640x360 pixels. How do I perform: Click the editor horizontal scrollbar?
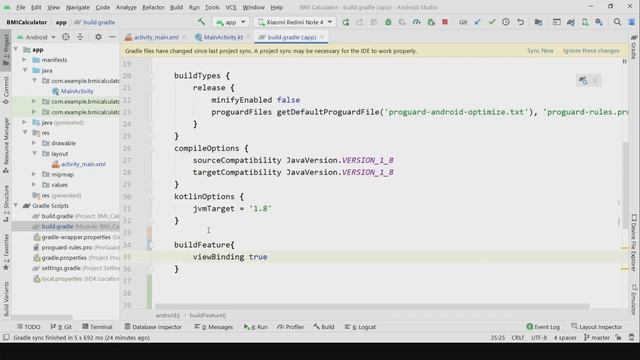372,306
